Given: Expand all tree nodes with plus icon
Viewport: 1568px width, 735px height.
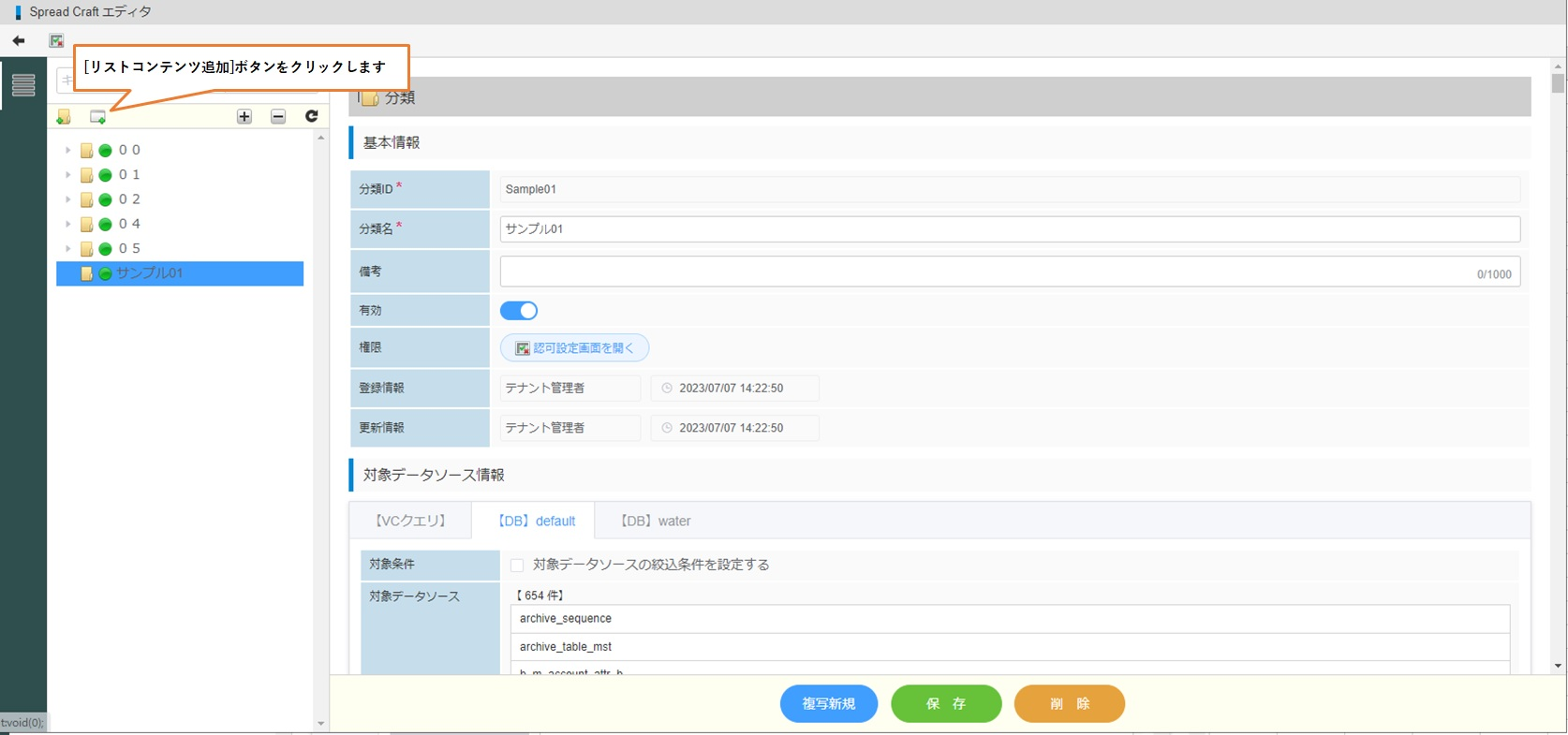Looking at the screenshot, I should (x=244, y=116).
